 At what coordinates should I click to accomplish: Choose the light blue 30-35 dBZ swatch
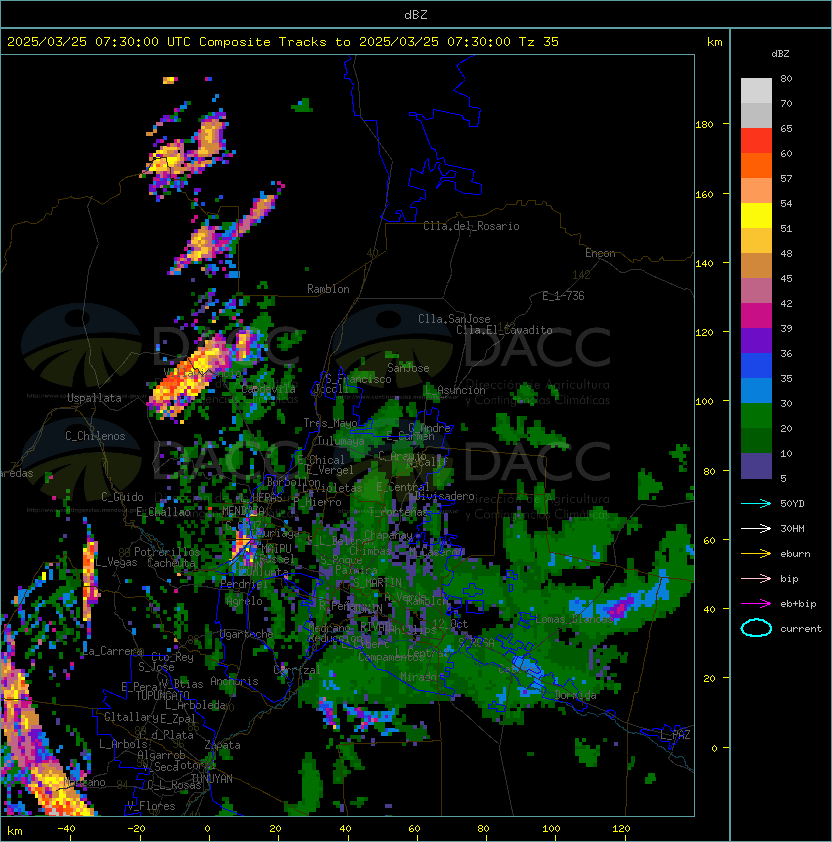click(x=756, y=390)
